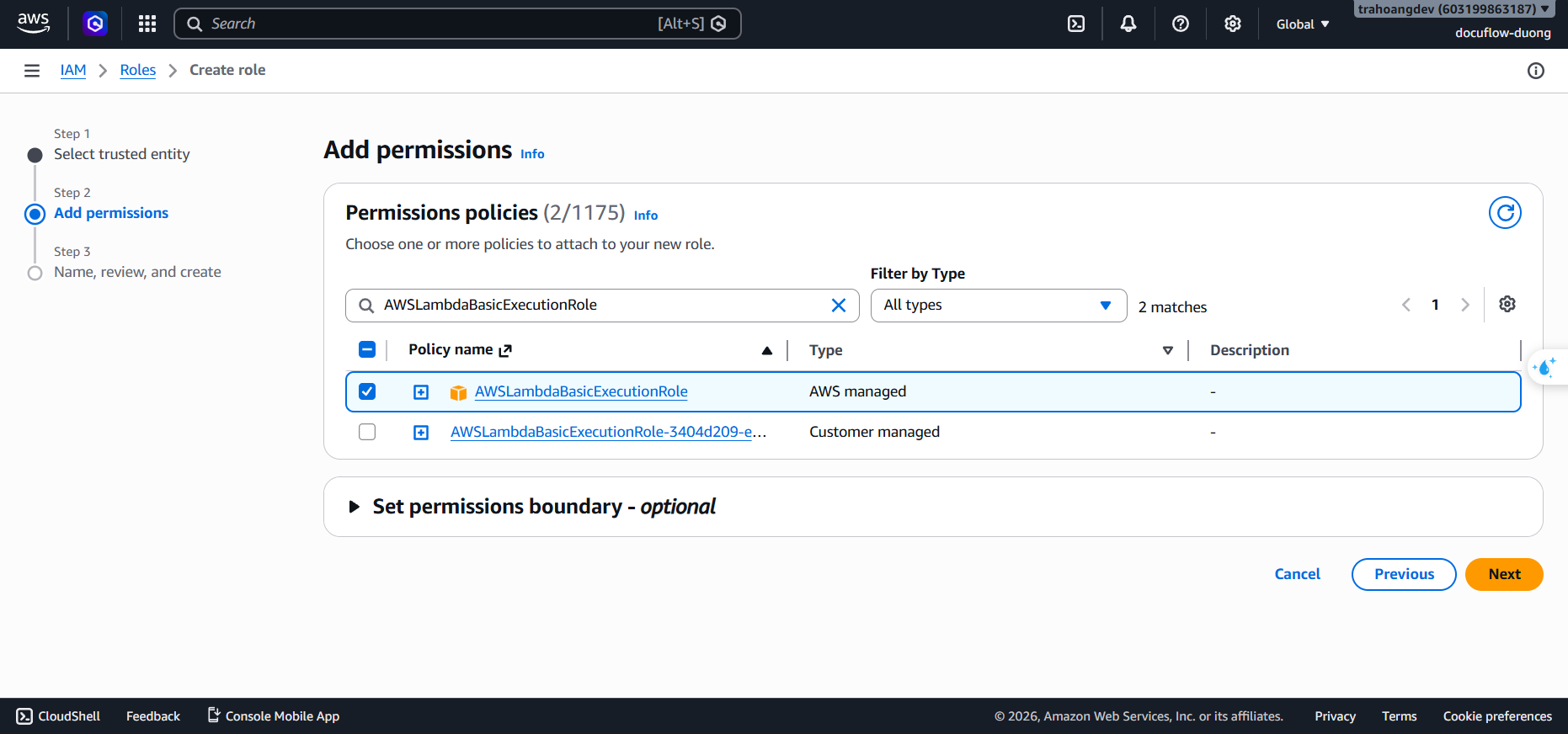Open the AWS home logo
The image size is (1568, 734).
point(34,24)
